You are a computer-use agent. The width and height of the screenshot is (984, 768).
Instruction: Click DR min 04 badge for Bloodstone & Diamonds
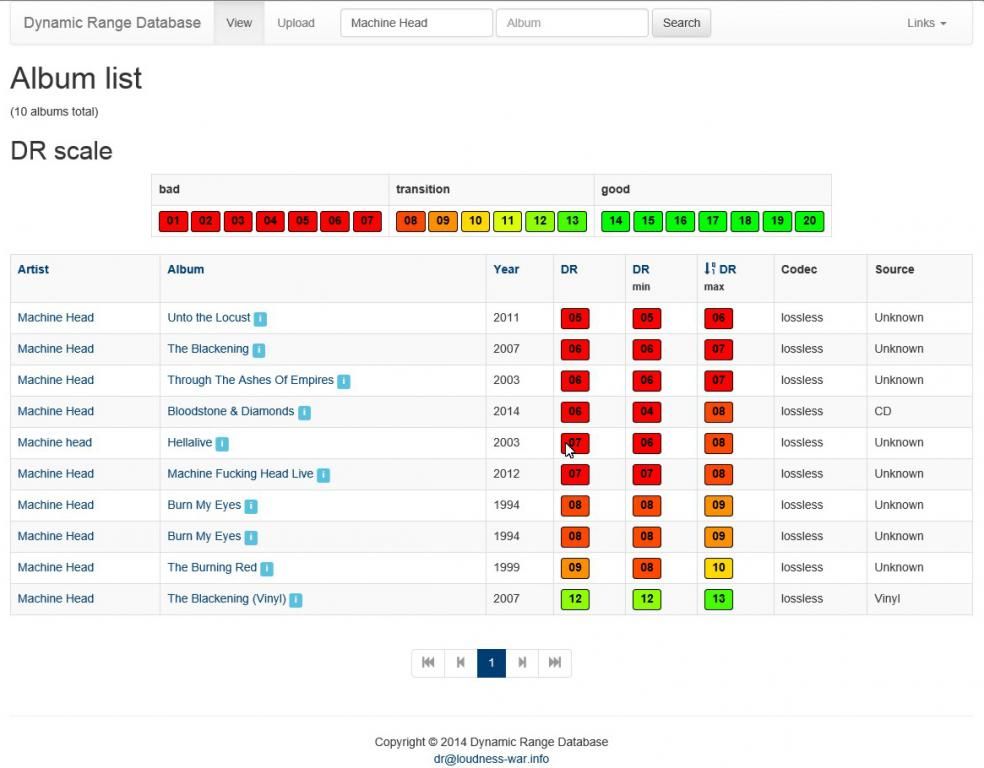(647, 412)
